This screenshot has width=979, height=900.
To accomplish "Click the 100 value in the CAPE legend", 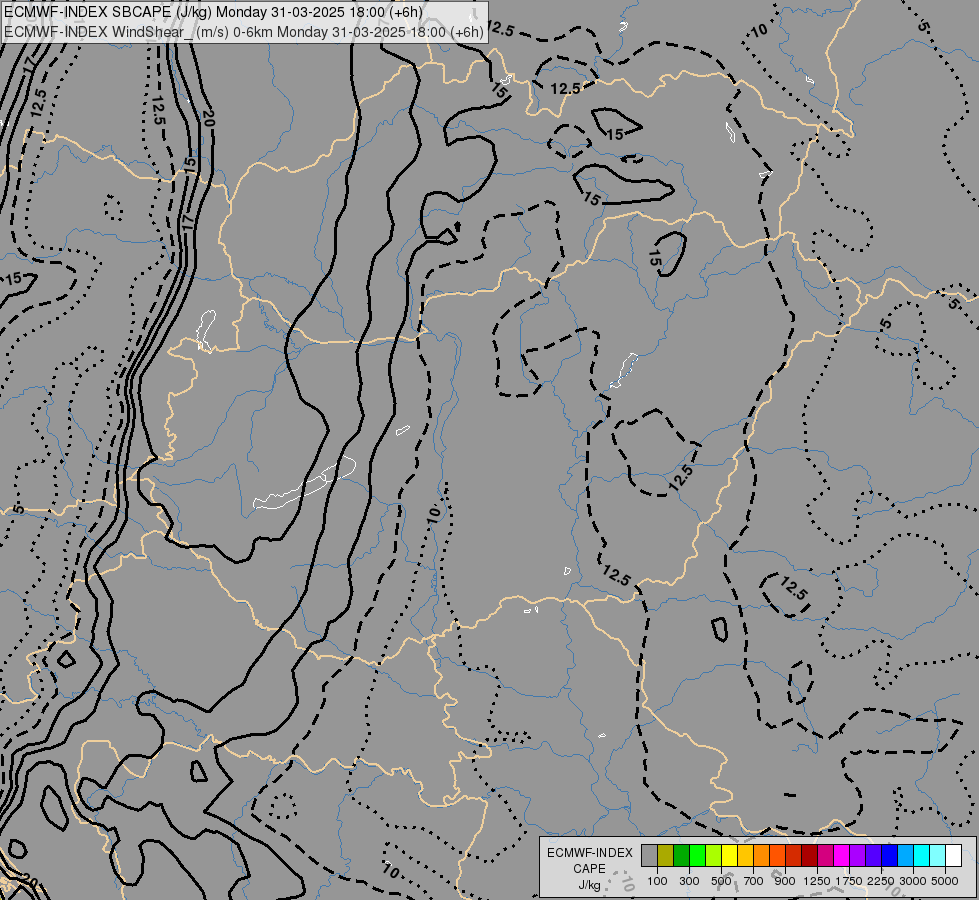I will [x=657, y=881].
